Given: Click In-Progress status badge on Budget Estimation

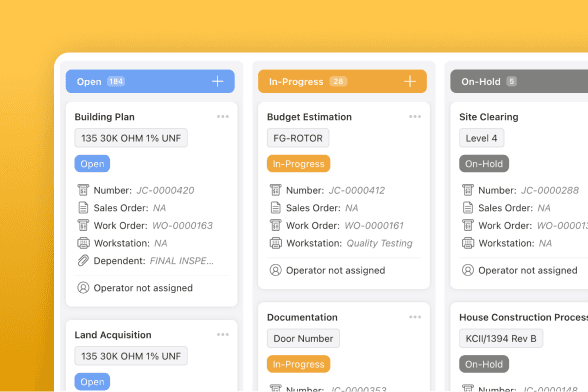Looking at the screenshot, I should pyautogui.click(x=298, y=164).
